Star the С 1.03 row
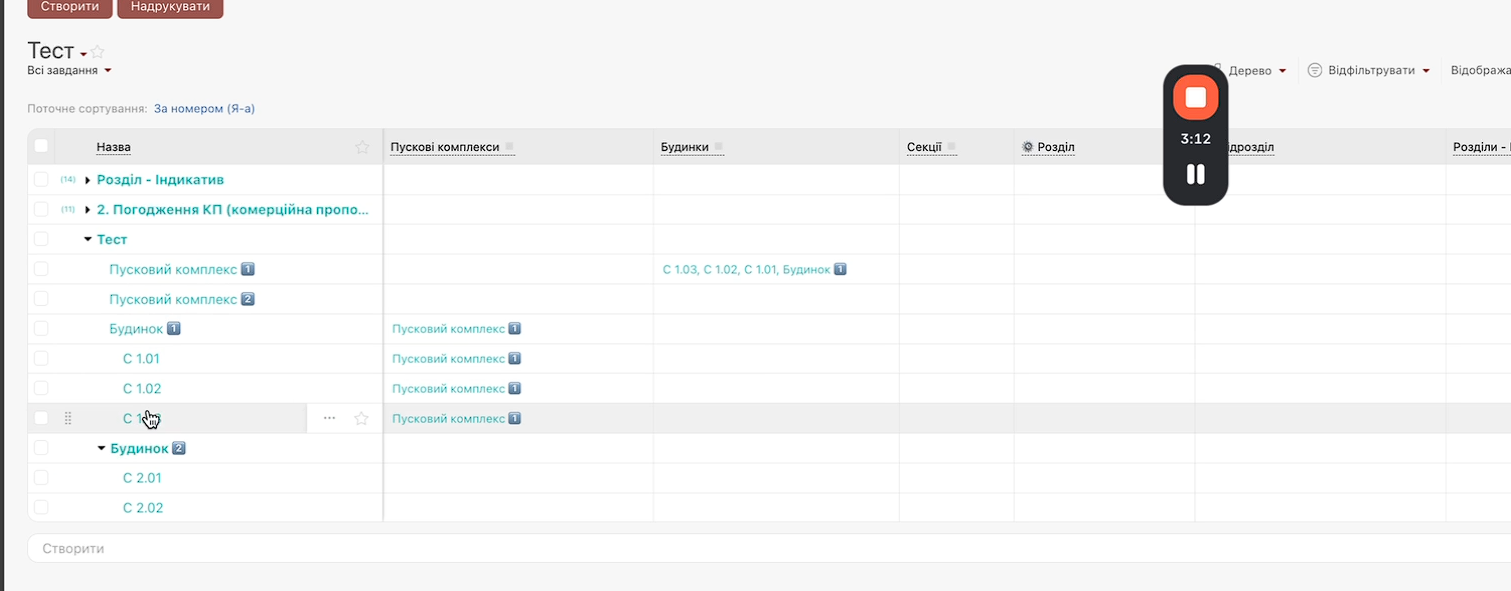 click(361, 419)
